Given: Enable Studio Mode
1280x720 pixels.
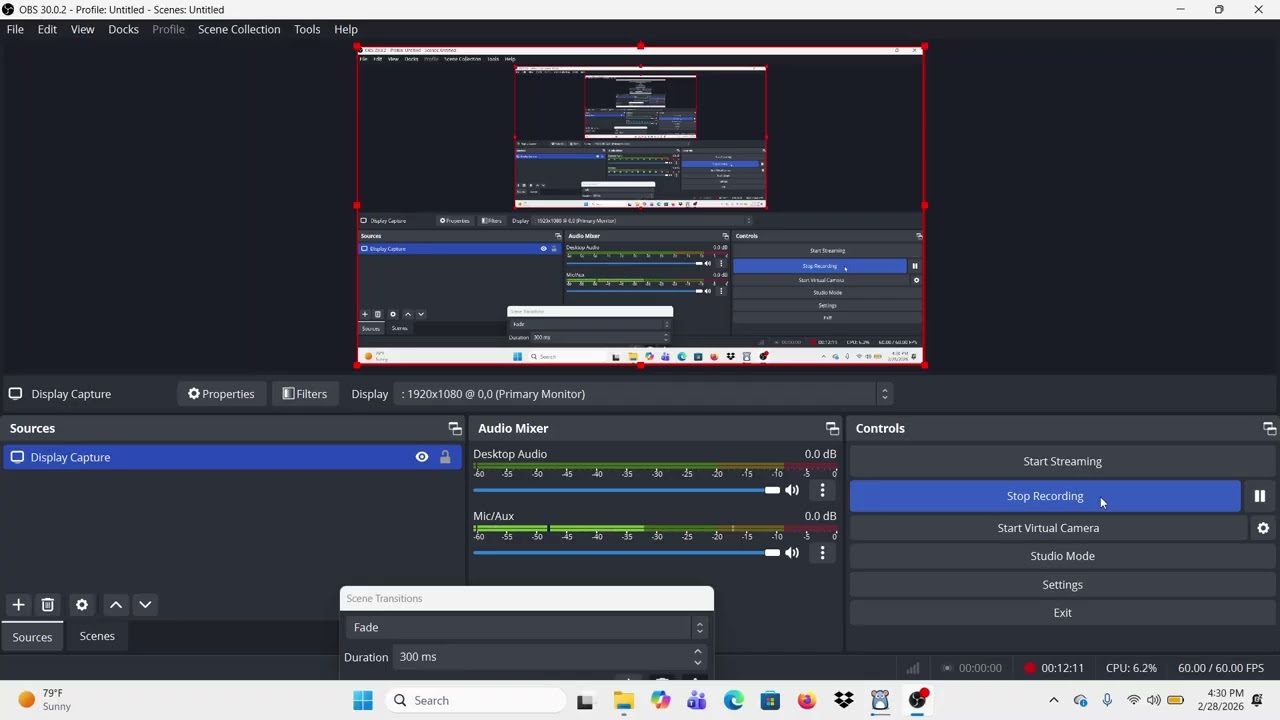Looking at the screenshot, I should pyautogui.click(x=1062, y=556).
